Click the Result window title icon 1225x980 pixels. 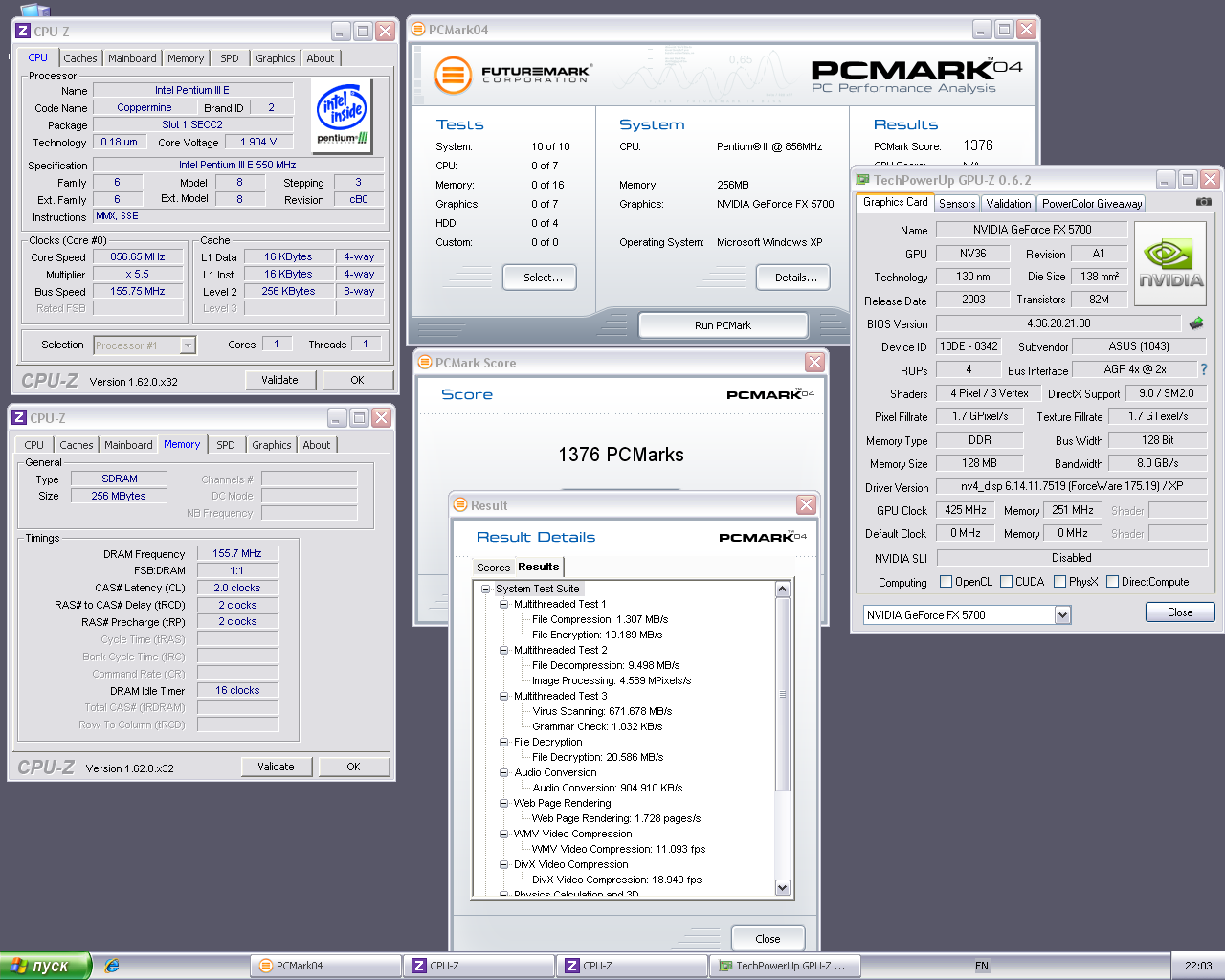(460, 504)
